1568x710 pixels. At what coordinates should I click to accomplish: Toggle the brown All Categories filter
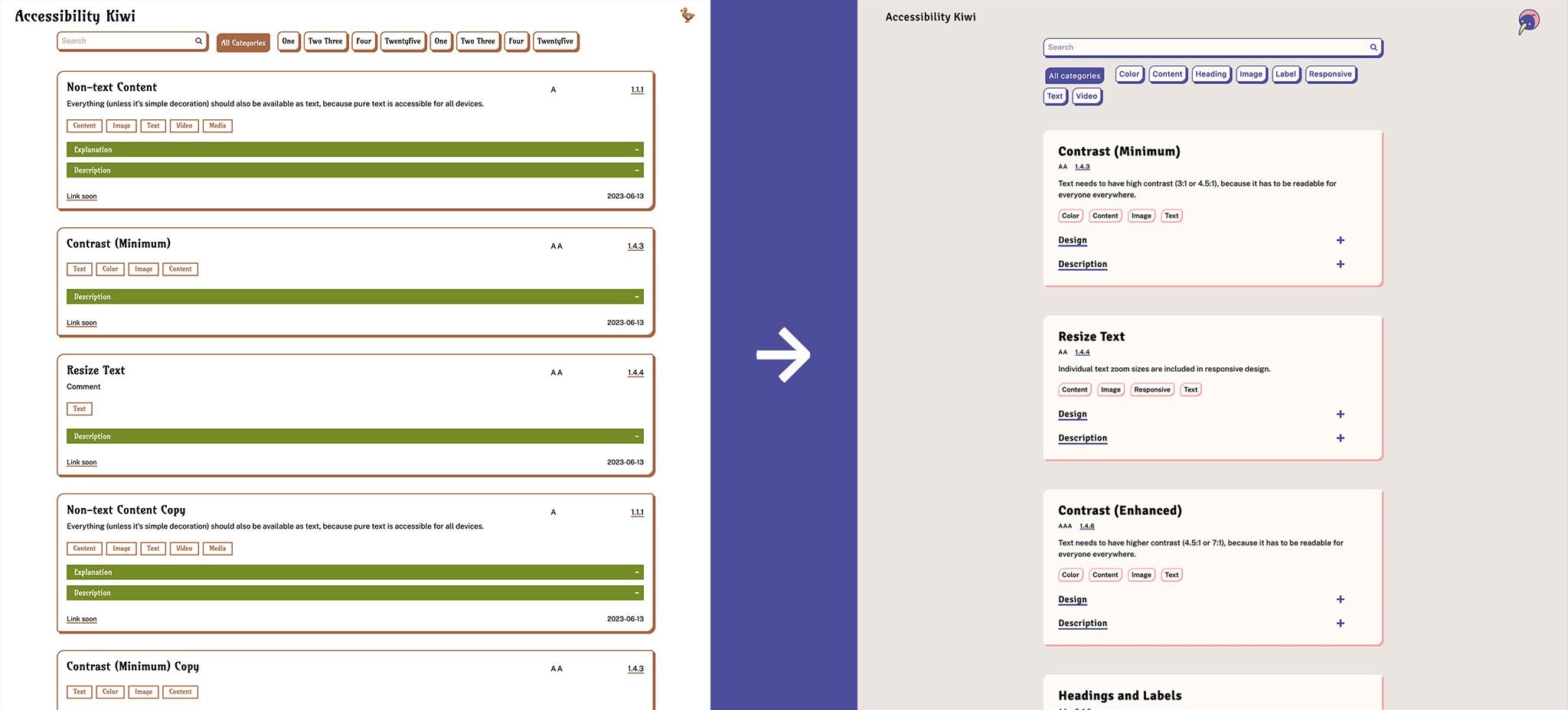point(243,43)
